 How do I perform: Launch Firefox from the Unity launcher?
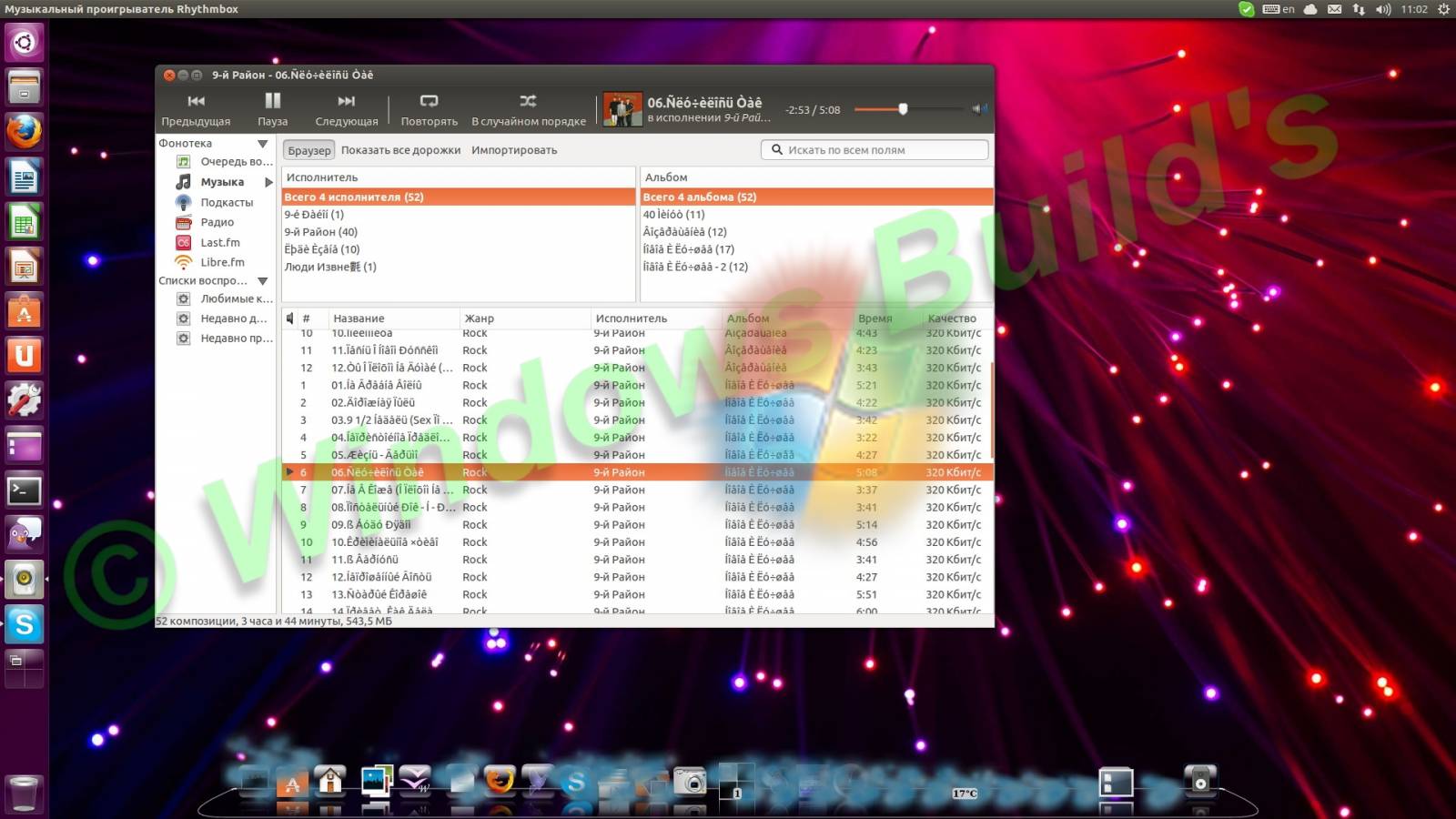pyautogui.click(x=25, y=132)
